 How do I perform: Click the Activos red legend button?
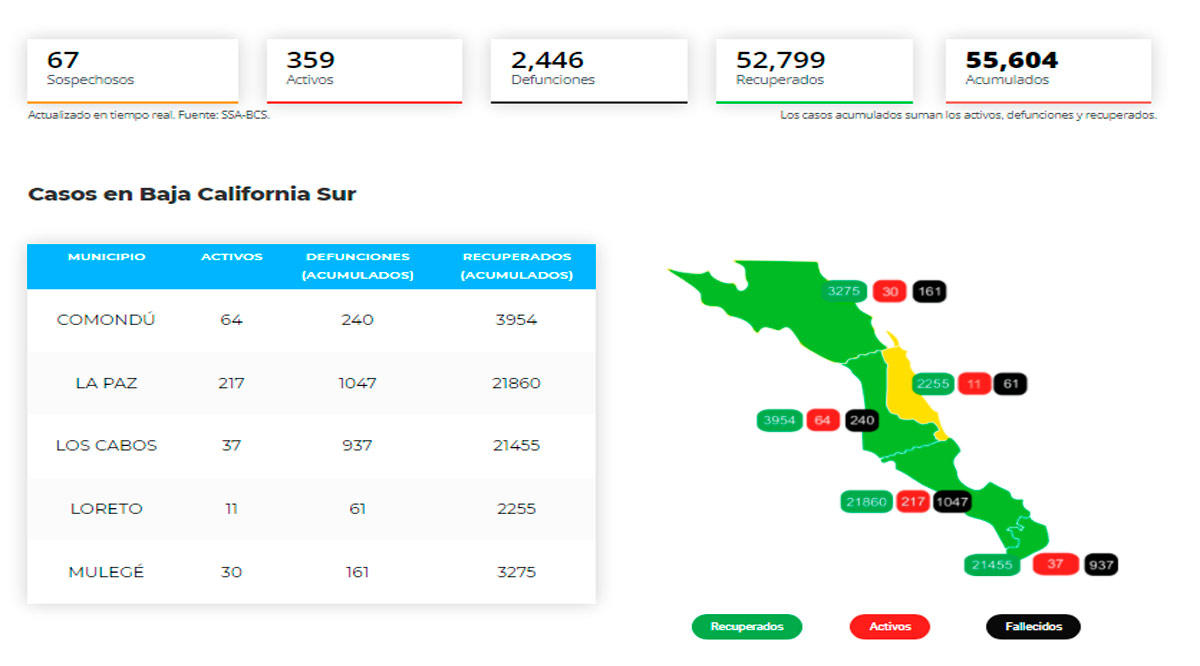889,627
